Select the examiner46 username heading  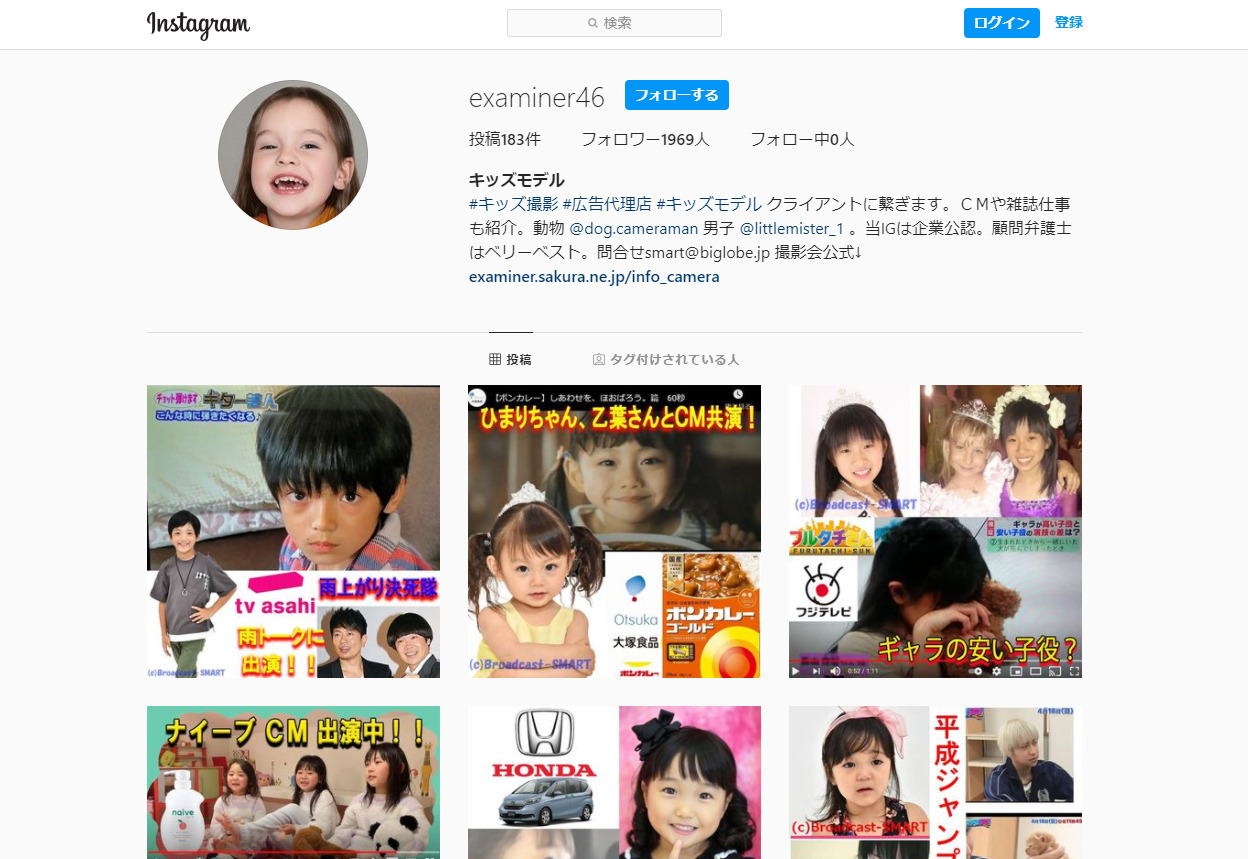pyautogui.click(x=537, y=97)
